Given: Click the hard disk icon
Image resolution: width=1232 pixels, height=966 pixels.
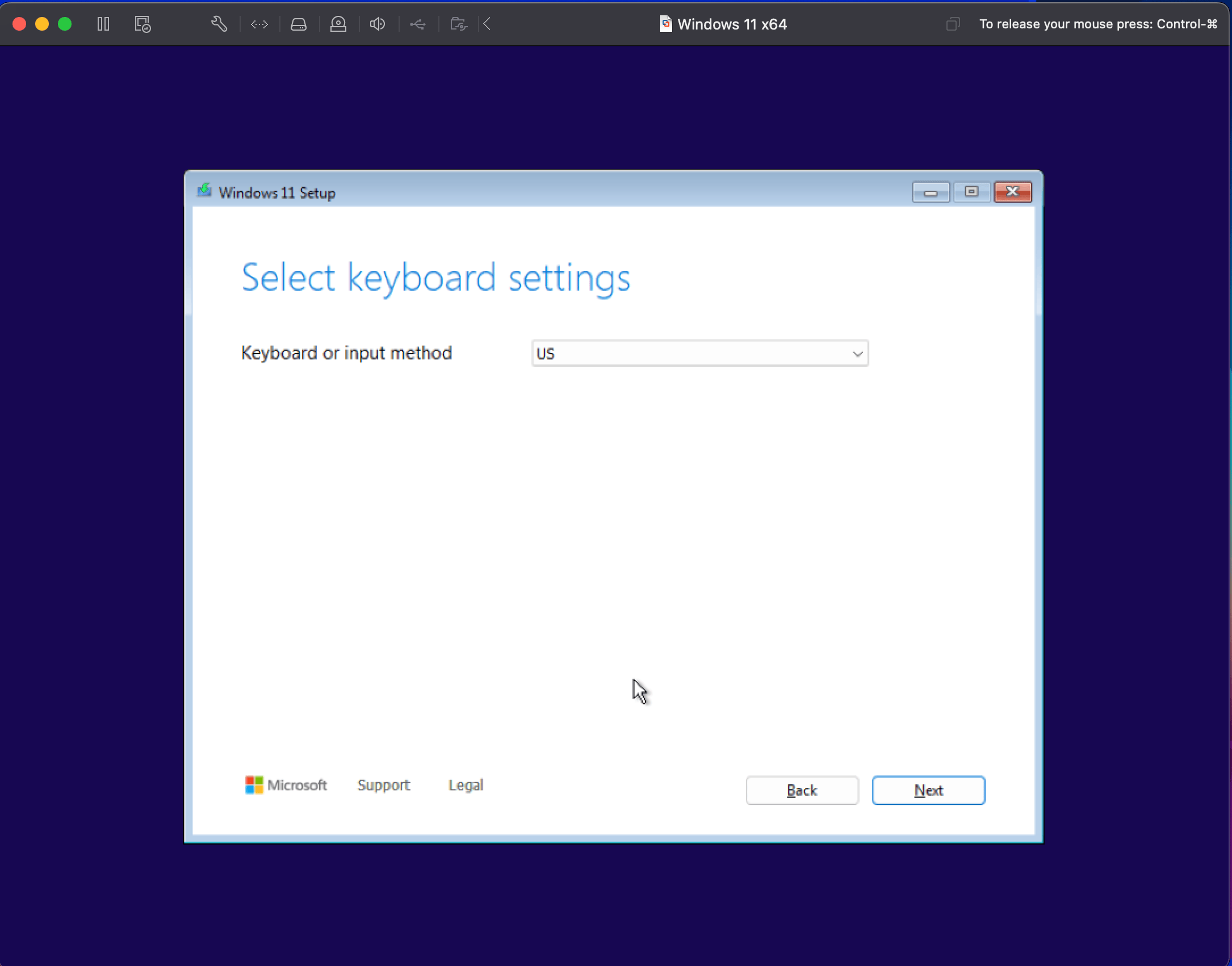Looking at the screenshot, I should point(299,24).
